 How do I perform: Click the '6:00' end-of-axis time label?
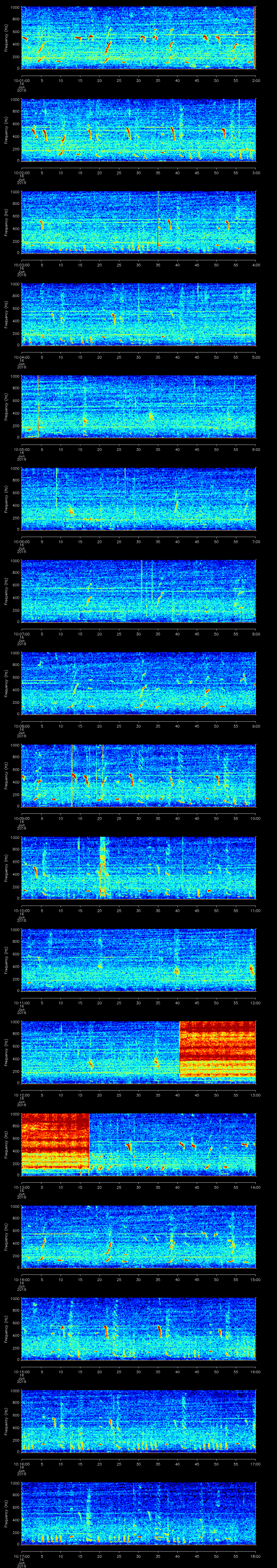pyautogui.click(x=256, y=449)
